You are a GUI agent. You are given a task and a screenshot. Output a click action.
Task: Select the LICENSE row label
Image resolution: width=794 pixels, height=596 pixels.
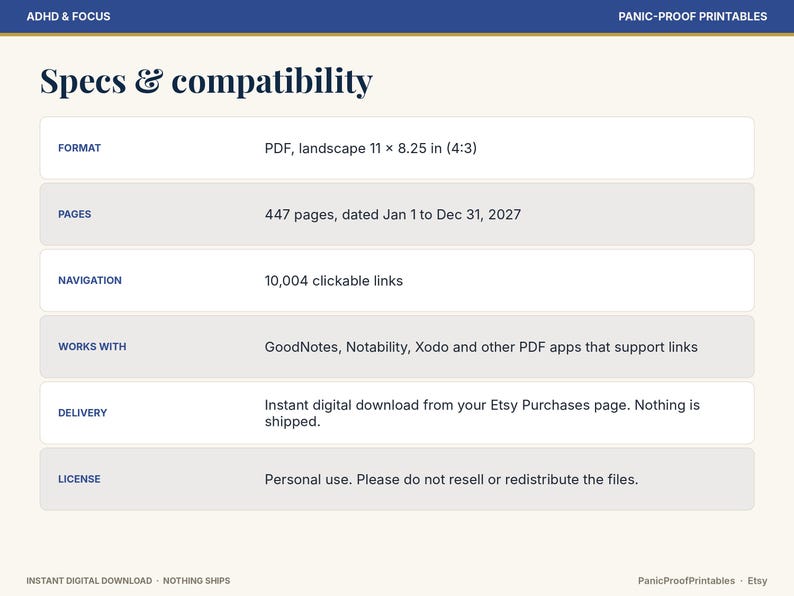tap(79, 479)
